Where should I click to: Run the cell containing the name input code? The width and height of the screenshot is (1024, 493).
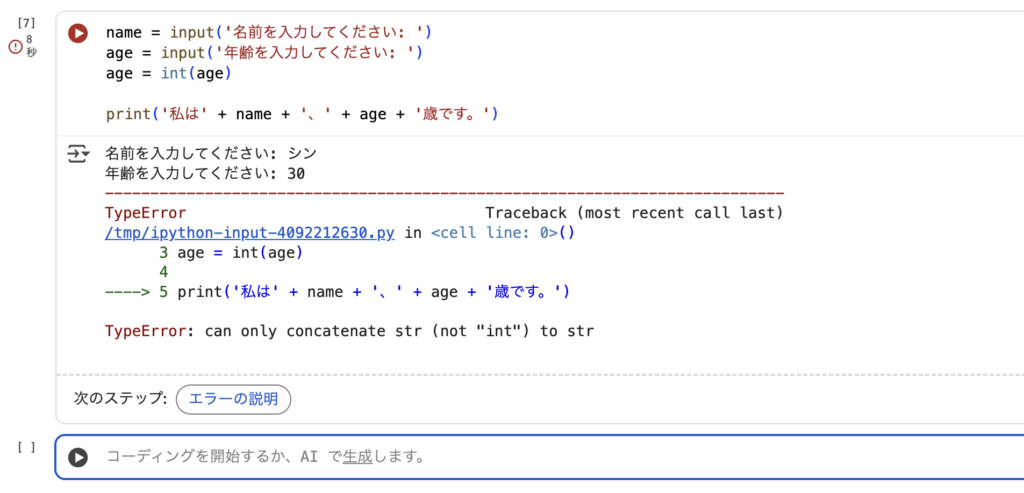click(x=78, y=33)
